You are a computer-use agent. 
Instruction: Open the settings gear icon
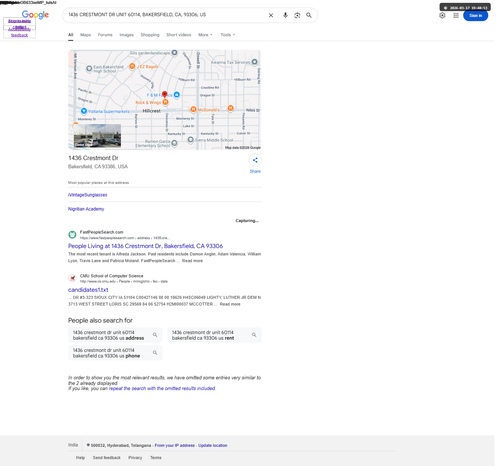442,15
